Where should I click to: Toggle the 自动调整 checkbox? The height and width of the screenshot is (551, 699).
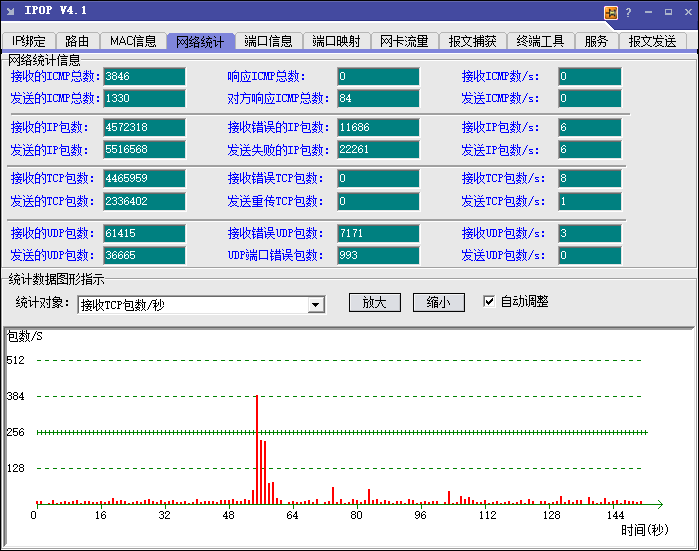tap(489, 301)
